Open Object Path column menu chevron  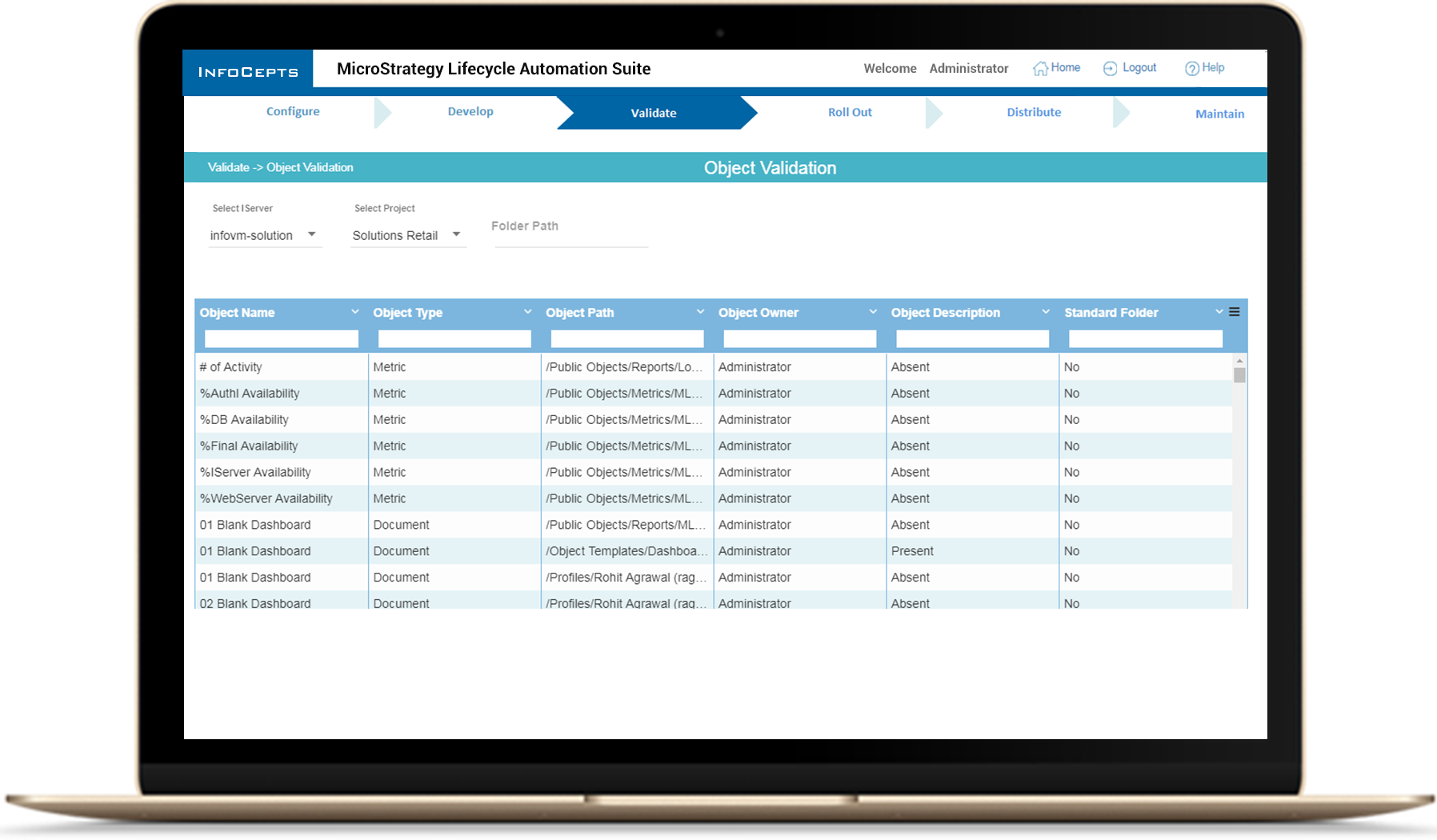tap(700, 312)
